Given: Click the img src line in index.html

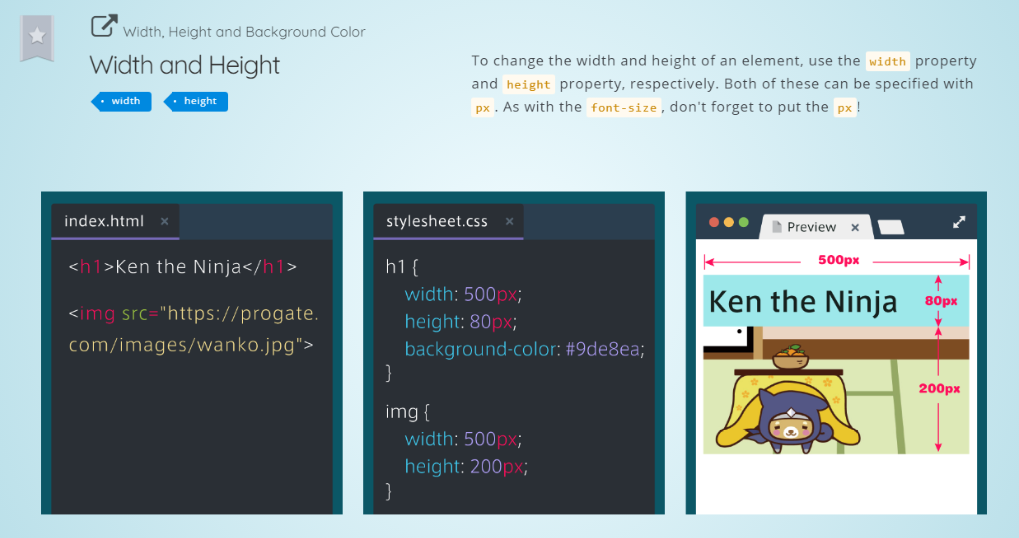Looking at the screenshot, I should coord(194,314).
